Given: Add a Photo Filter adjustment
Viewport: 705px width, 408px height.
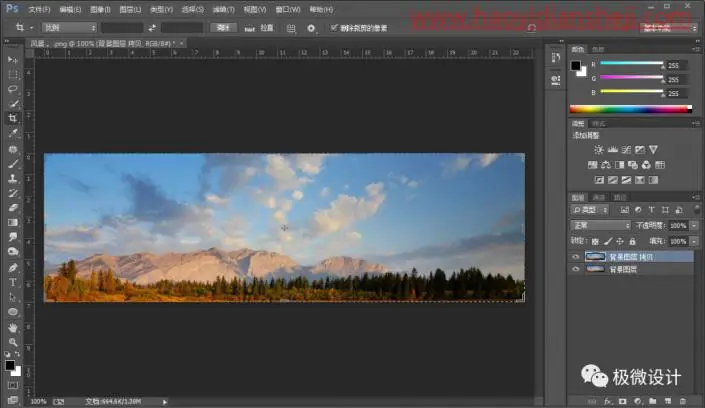Looking at the screenshot, I should pyautogui.click(x=633, y=165).
